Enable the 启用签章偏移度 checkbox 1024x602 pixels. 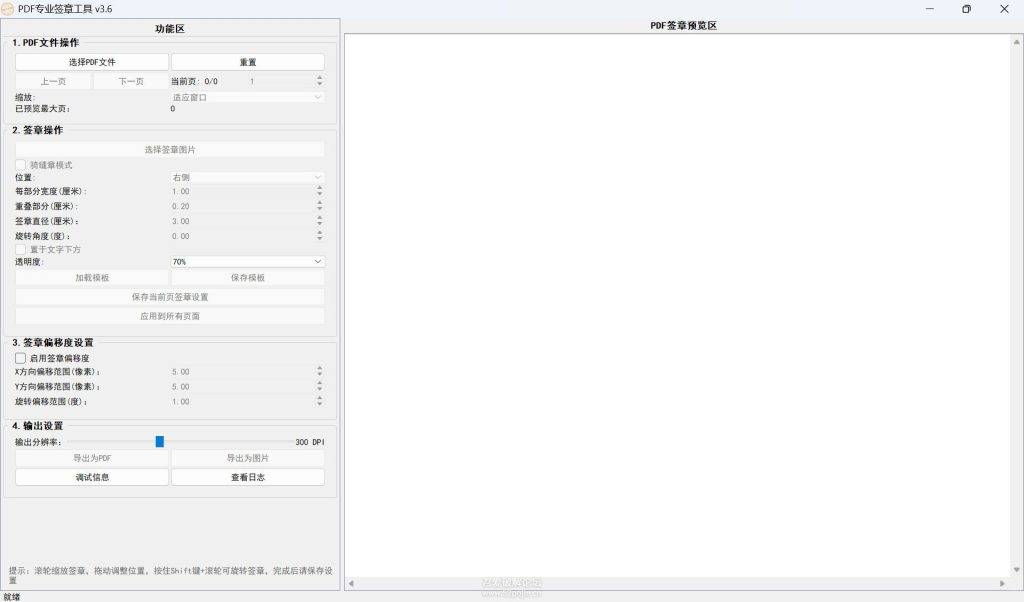pos(20,357)
